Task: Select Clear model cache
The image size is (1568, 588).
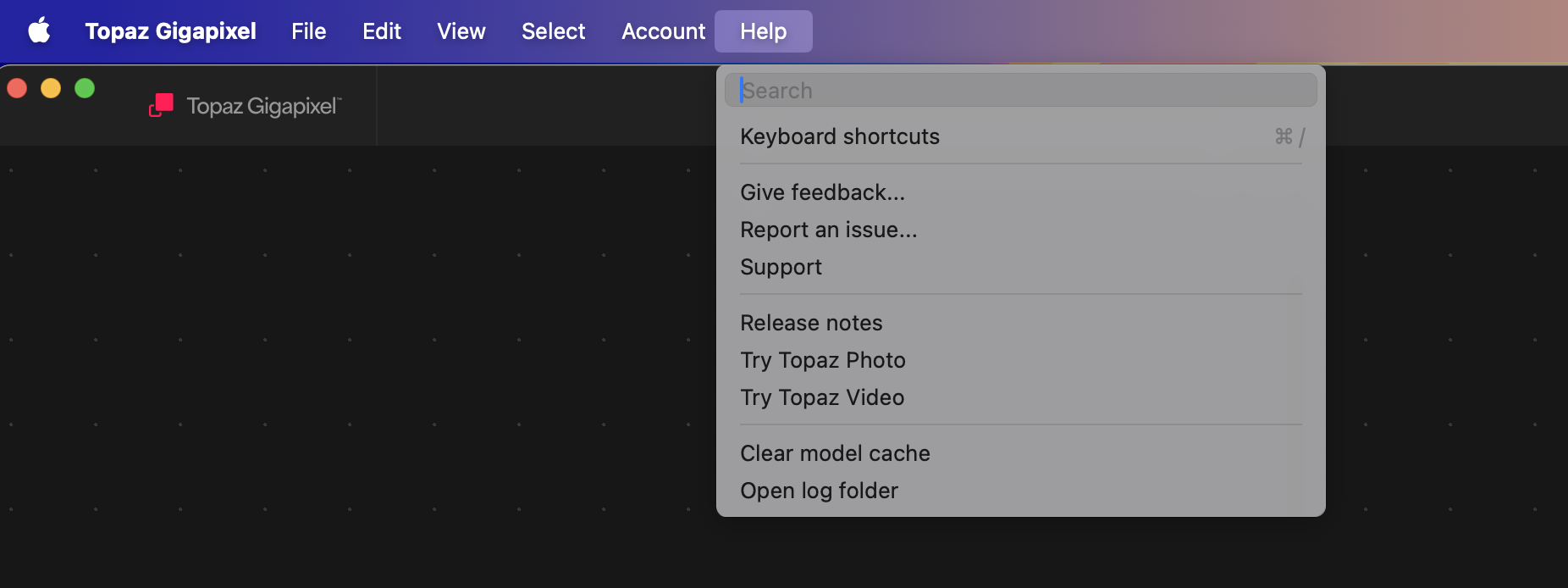Action: coord(834,453)
